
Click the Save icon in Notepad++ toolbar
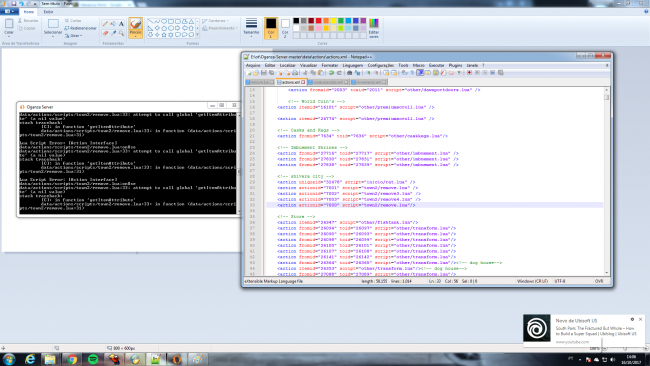pos(264,73)
